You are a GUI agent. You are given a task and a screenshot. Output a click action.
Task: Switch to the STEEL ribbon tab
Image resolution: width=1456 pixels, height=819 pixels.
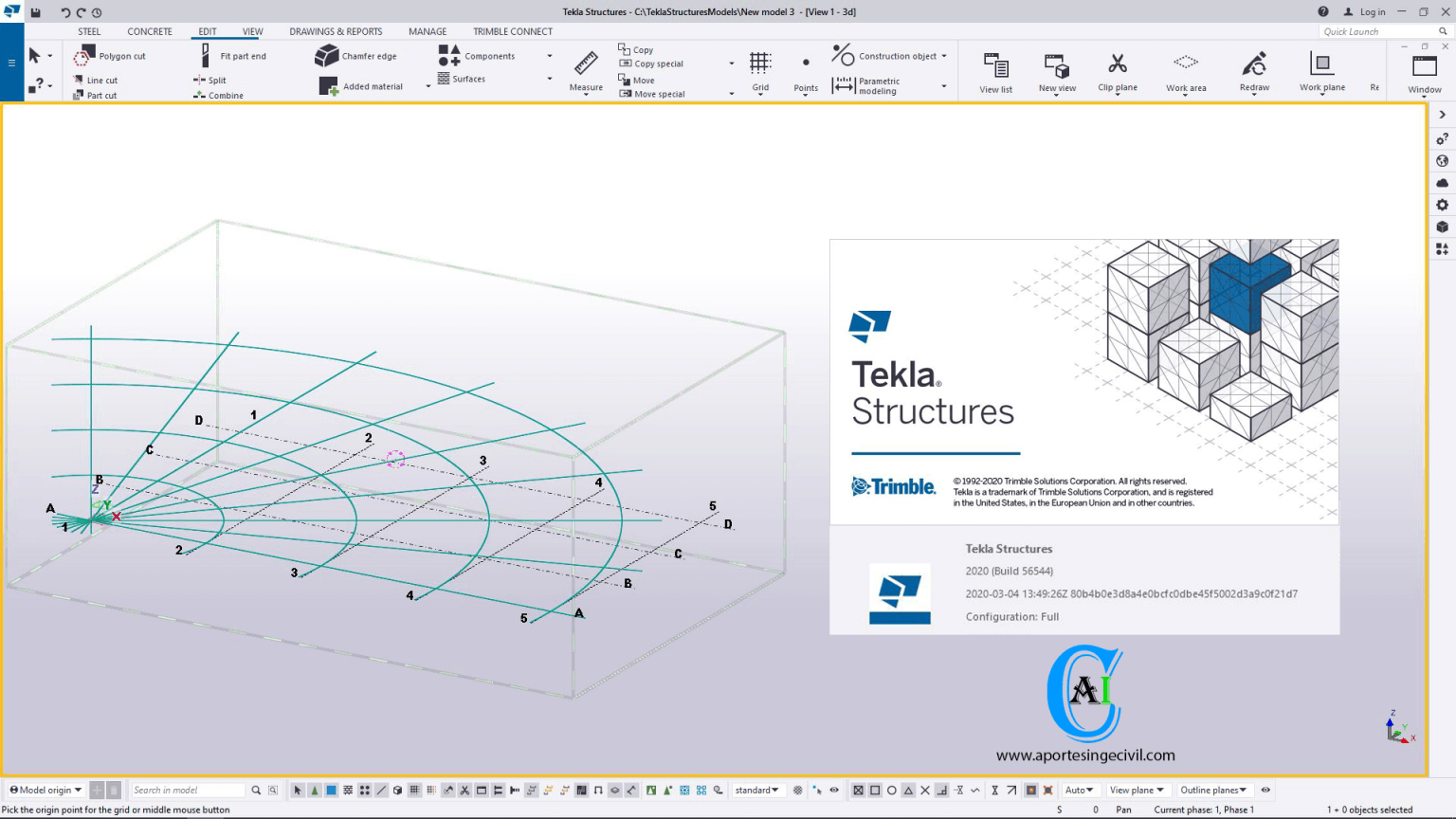[x=89, y=31]
